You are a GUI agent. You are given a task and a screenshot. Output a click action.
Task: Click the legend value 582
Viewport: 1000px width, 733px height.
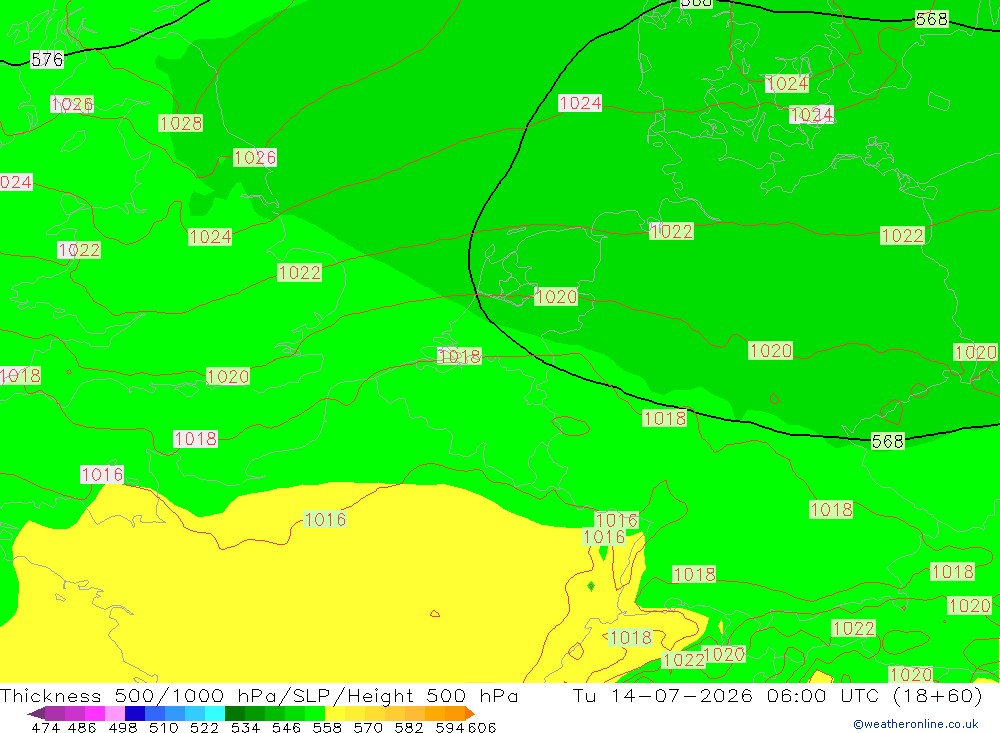408,727
